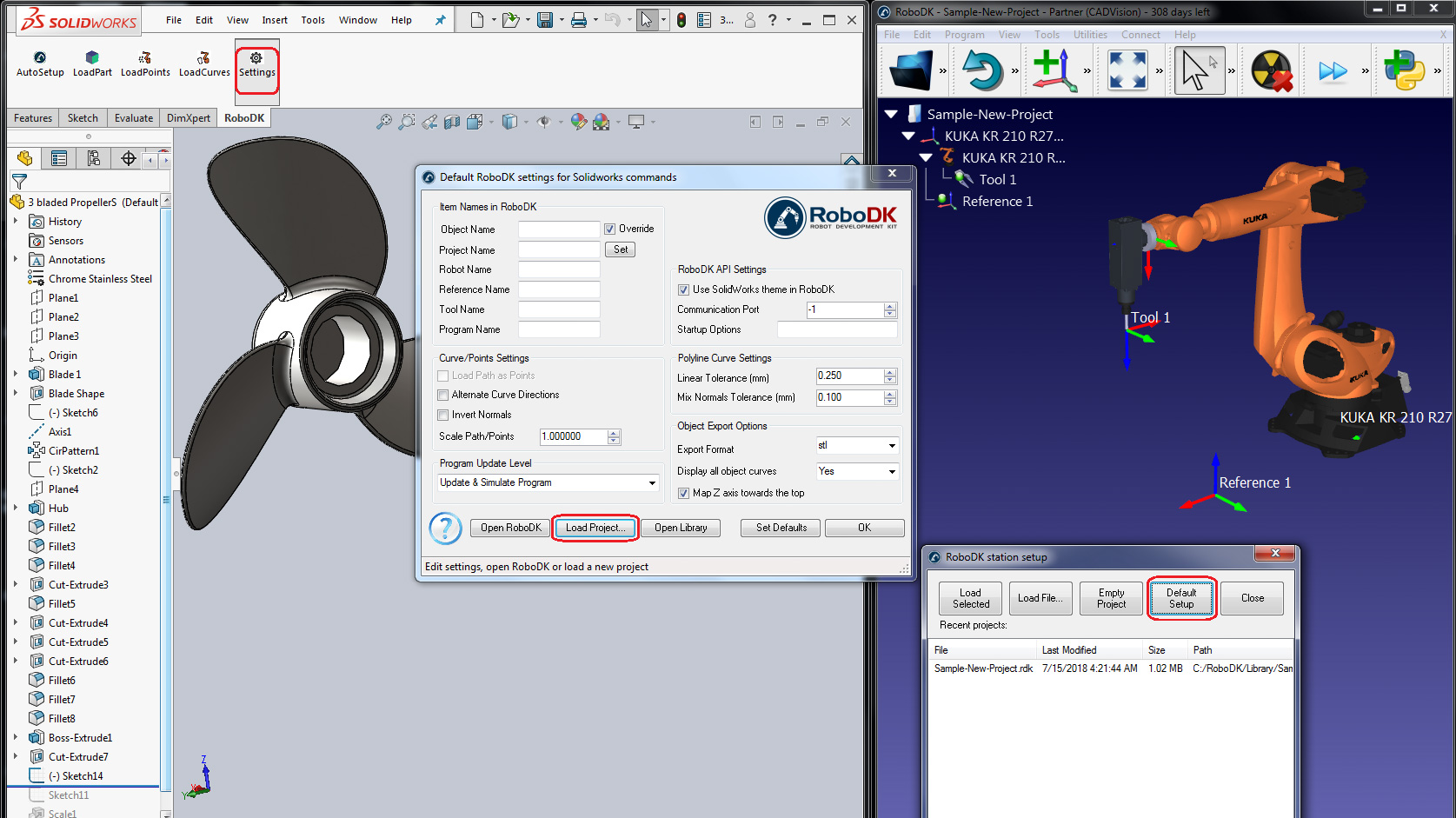Open the SolidWorks Insert menu
Image resolution: width=1456 pixels, height=818 pixels.
(275, 20)
